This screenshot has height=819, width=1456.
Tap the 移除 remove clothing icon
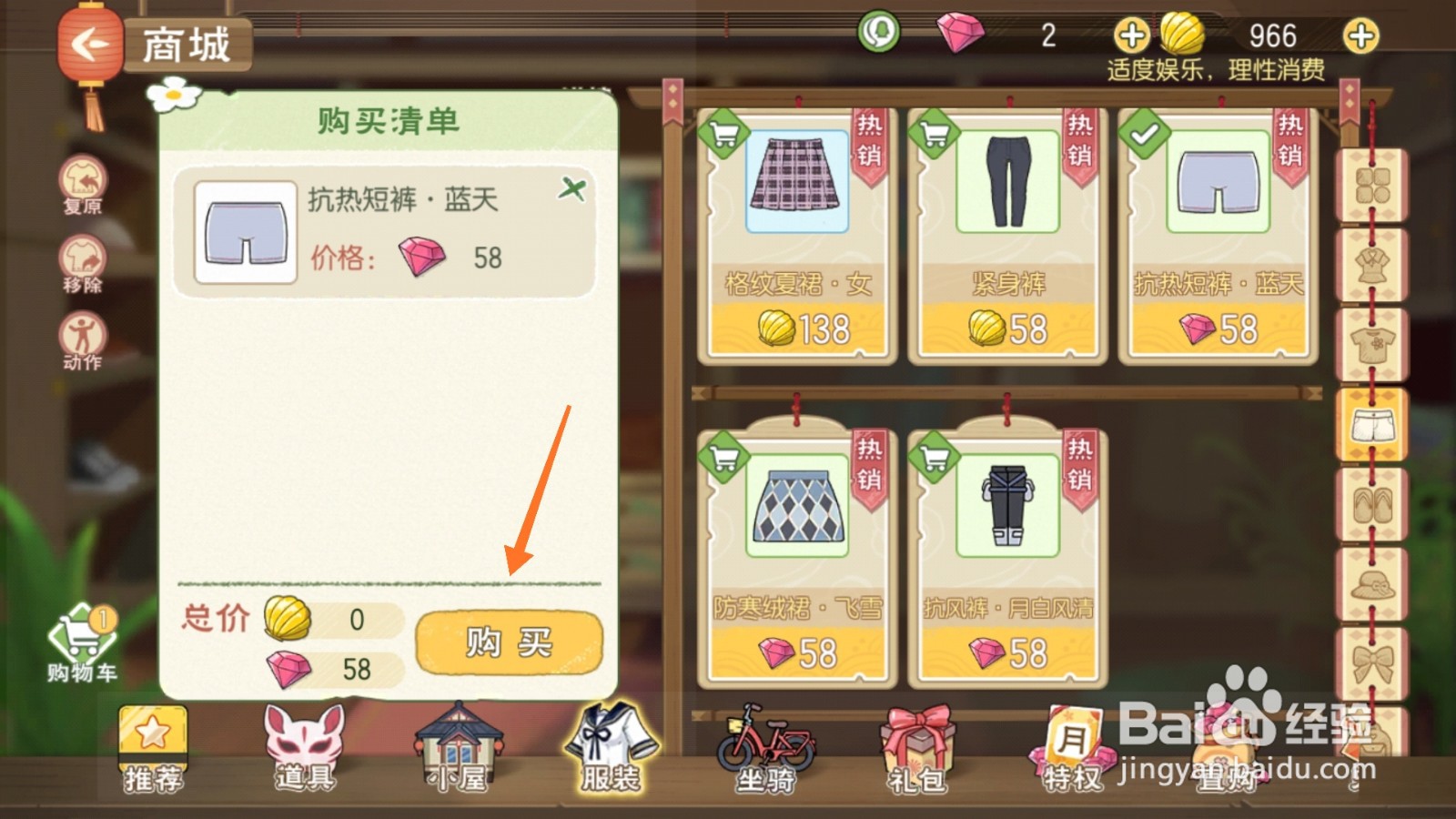(x=83, y=264)
